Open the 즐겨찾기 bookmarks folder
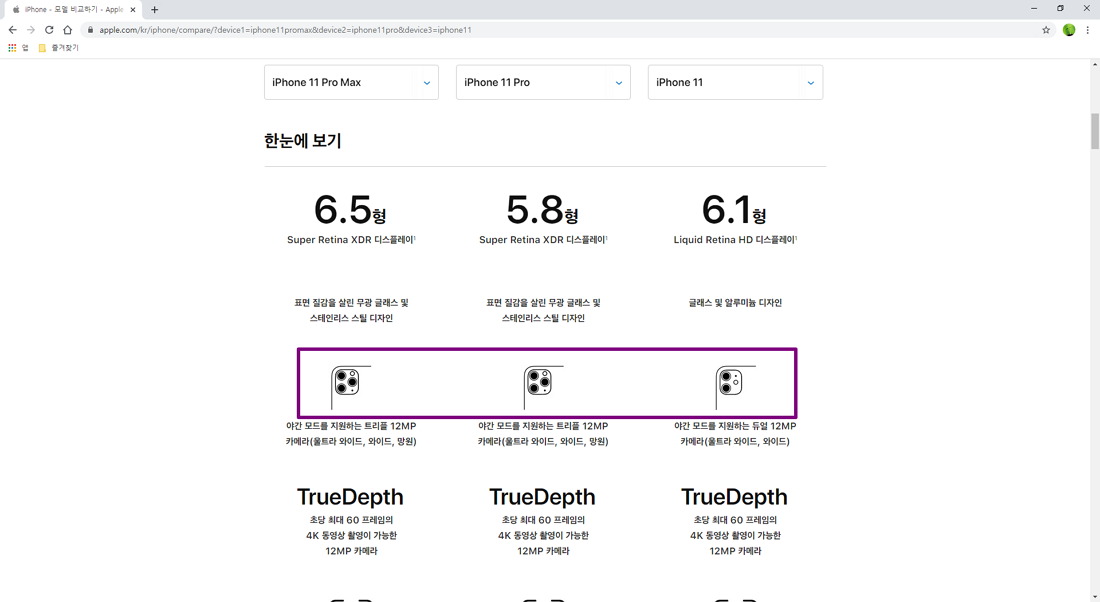Viewport: 1100px width, 602px height. [58, 48]
